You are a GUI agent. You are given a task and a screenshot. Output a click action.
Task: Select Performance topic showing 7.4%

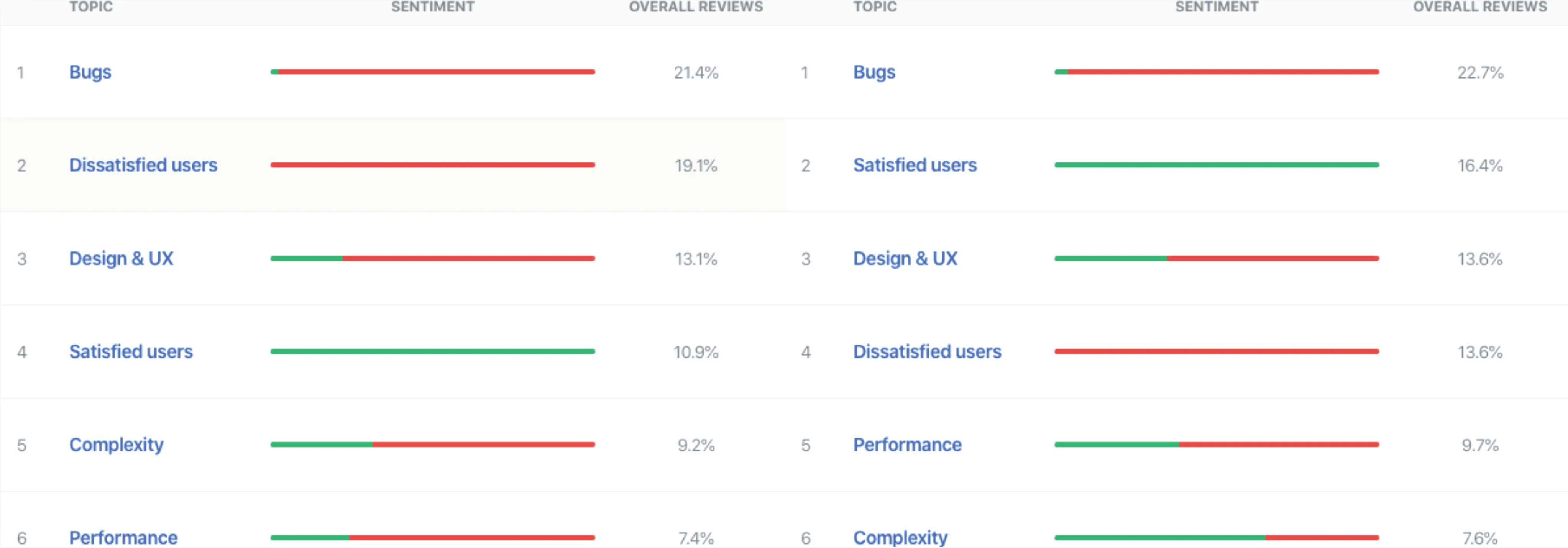tap(123, 537)
